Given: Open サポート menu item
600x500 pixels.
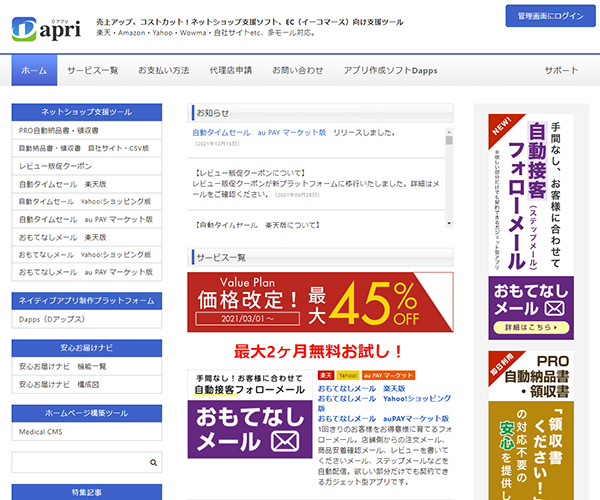Looking at the screenshot, I should (x=561, y=70).
